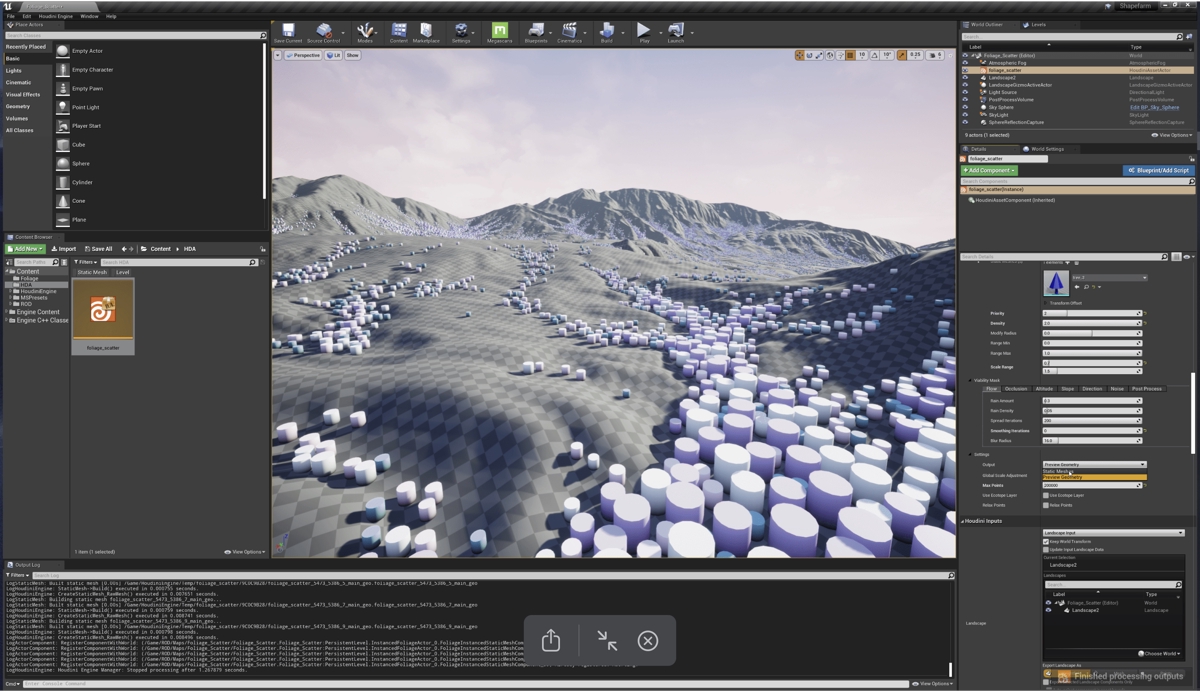This screenshot has width=1200, height=692.
Task: Toggle visibility eye of Atmospheric Fog actor
Action: [x=965, y=63]
